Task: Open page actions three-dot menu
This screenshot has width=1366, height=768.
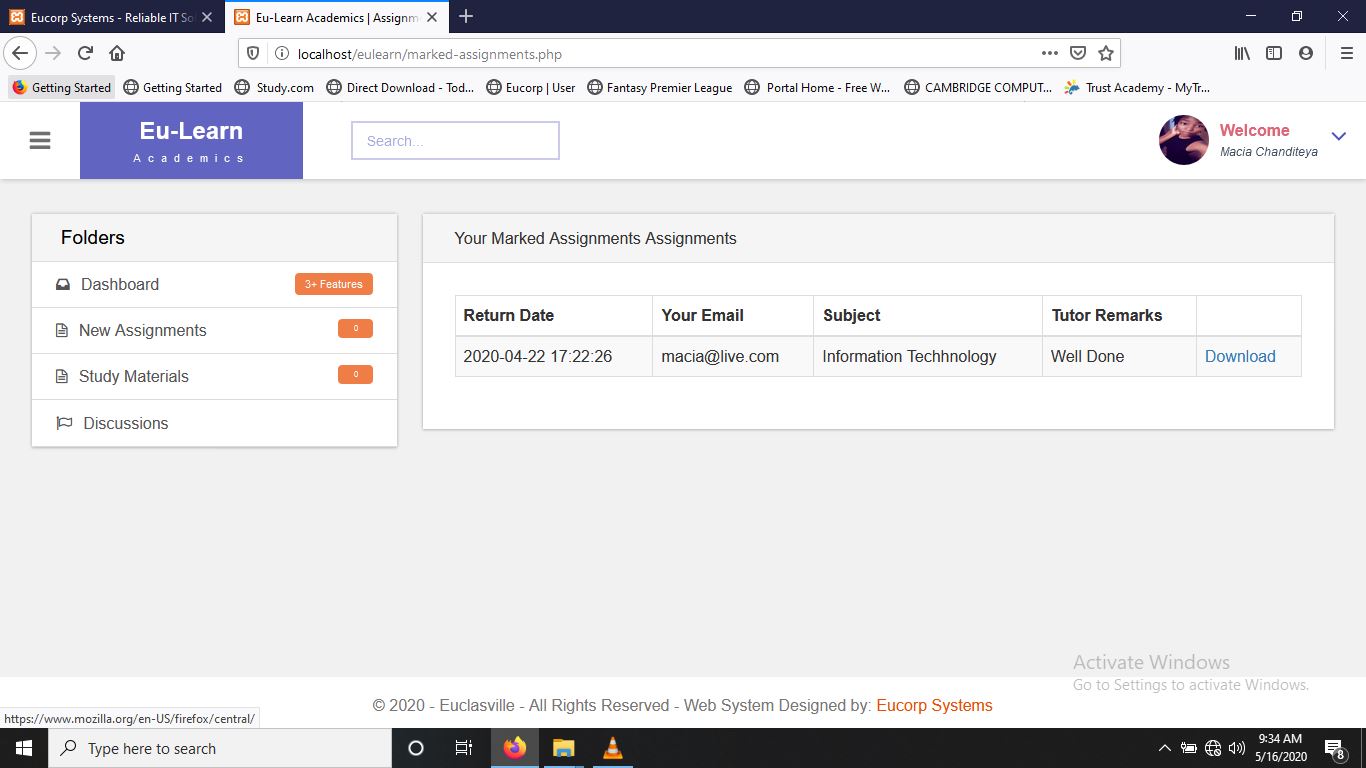Action: click(x=1049, y=54)
